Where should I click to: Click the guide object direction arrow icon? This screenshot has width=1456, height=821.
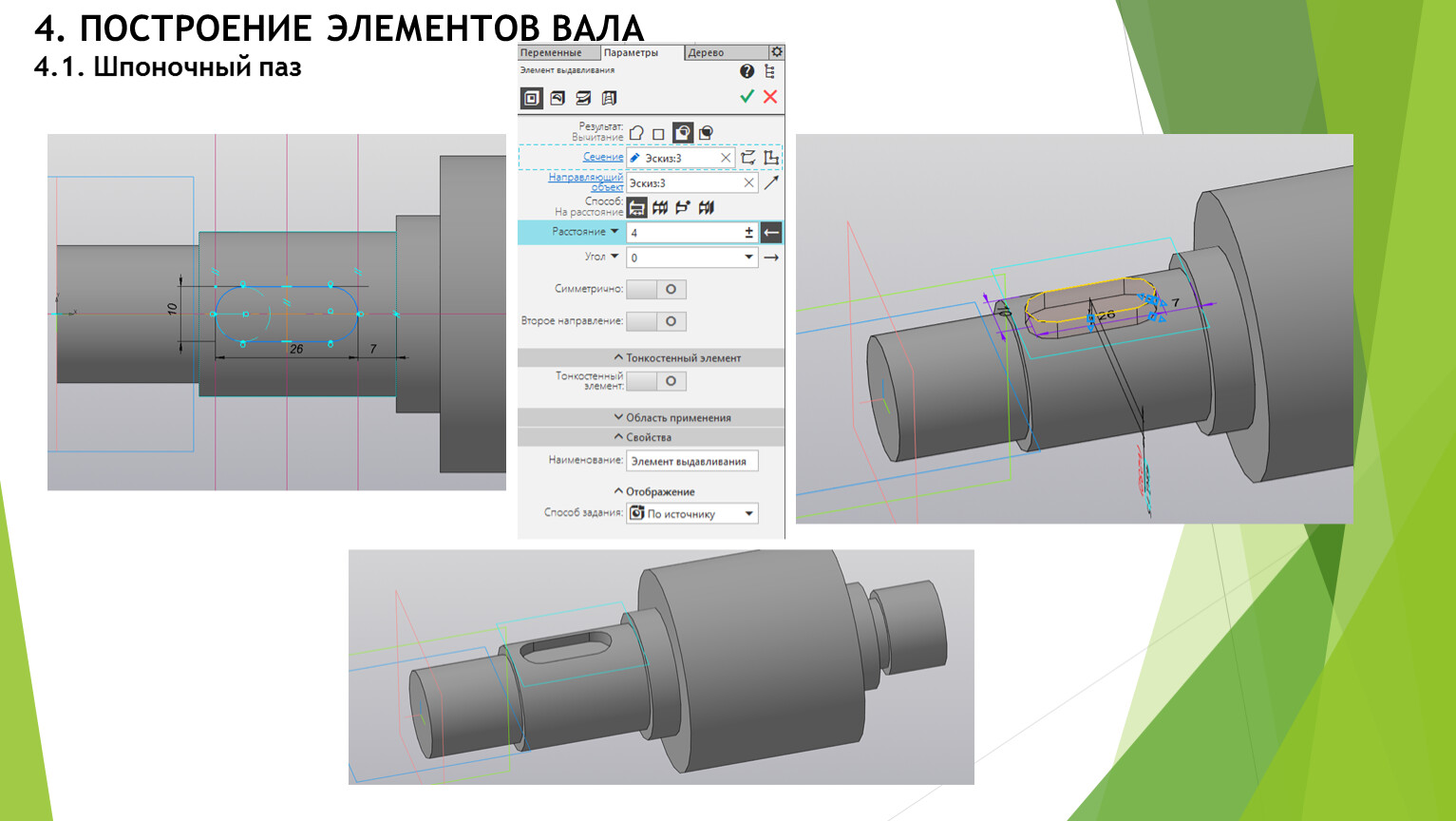tap(771, 182)
